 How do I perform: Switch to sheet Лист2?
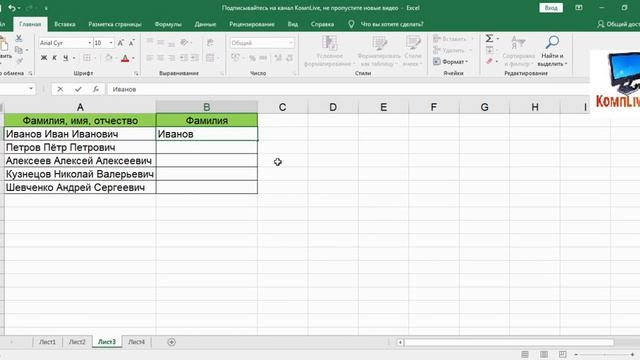tap(77, 342)
